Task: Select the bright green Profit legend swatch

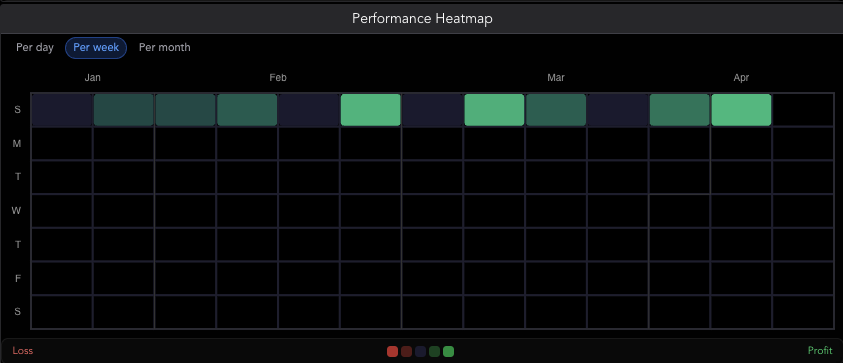Action: [448, 352]
